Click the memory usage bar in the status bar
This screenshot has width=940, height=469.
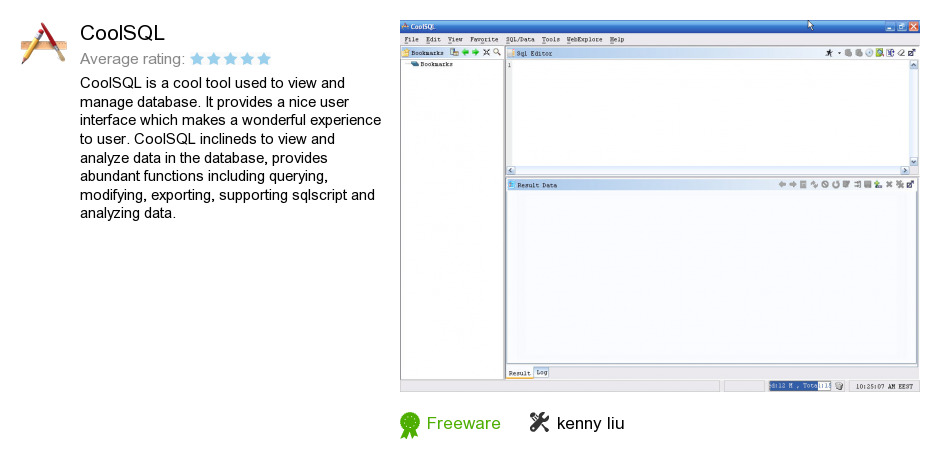click(x=800, y=386)
